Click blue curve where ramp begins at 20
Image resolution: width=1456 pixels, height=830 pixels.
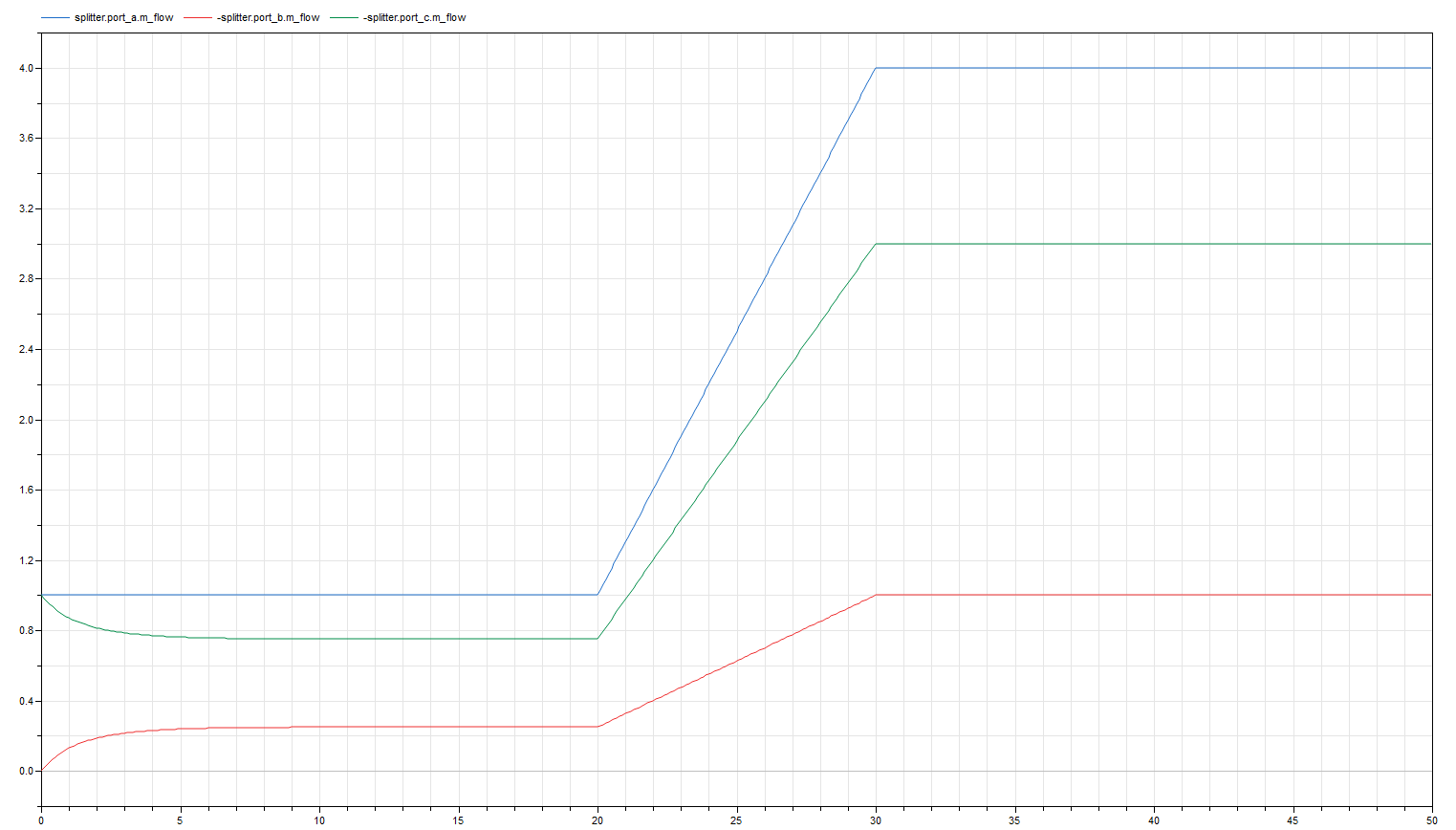(598, 595)
